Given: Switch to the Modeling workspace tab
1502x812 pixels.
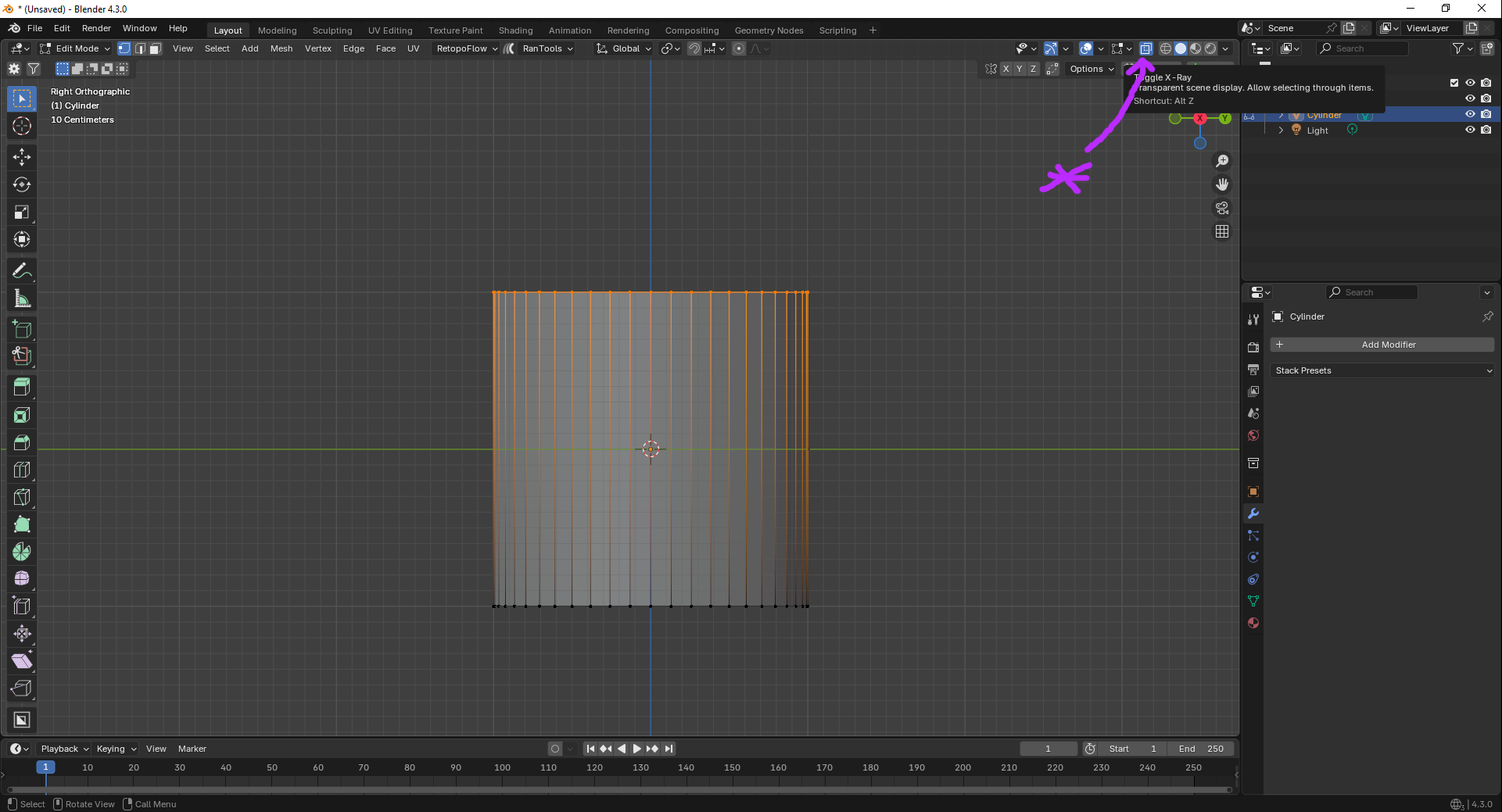Looking at the screenshot, I should coord(278,30).
